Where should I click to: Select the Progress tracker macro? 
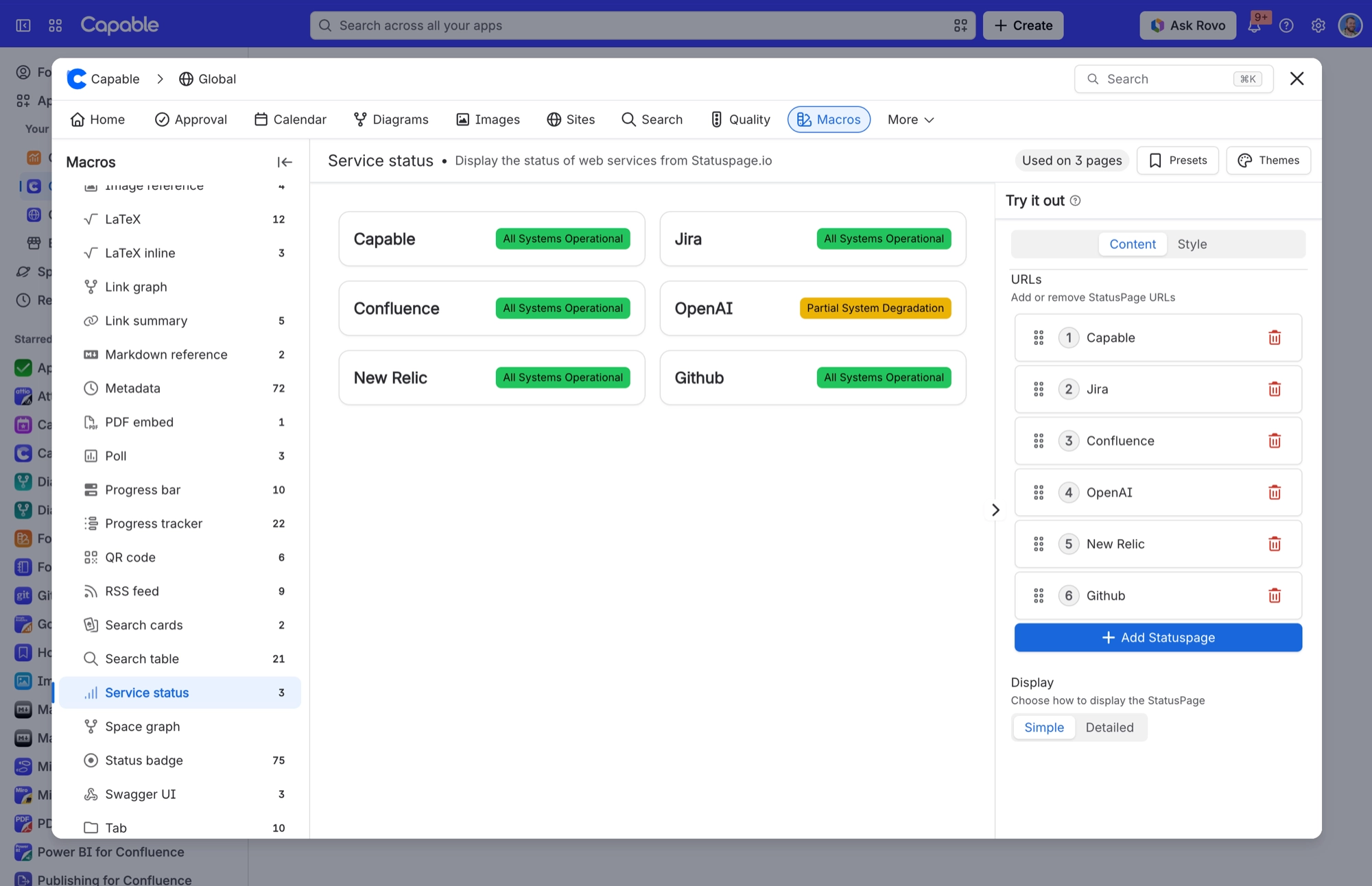pos(180,524)
